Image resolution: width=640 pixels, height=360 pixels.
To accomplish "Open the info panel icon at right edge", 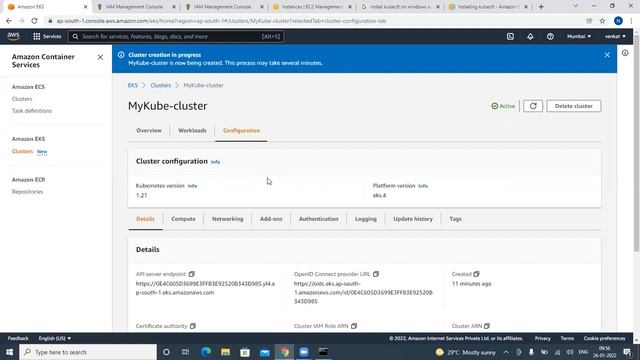I will pyautogui.click(x=625, y=53).
